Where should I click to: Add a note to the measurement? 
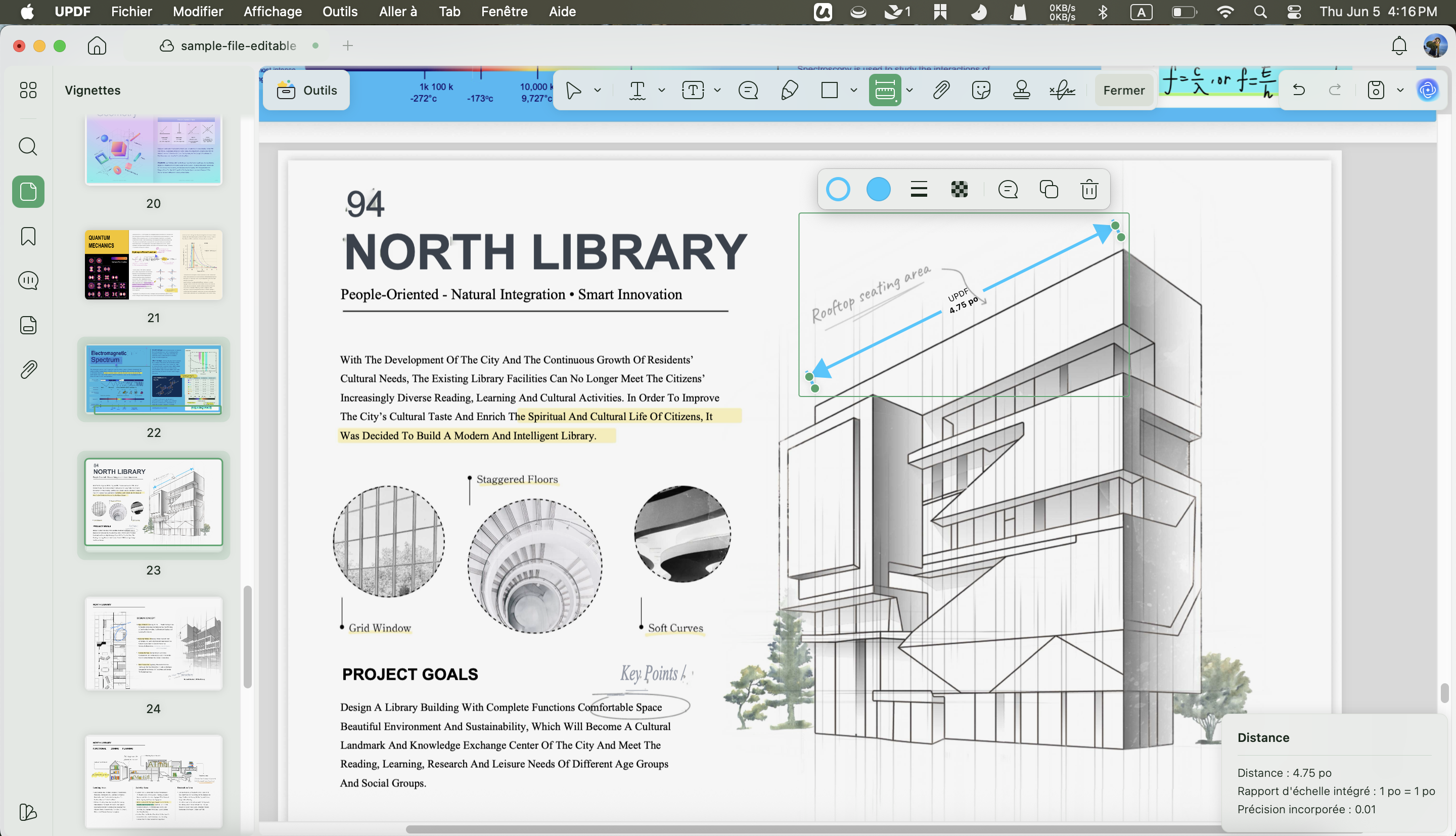pos(1008,190)
